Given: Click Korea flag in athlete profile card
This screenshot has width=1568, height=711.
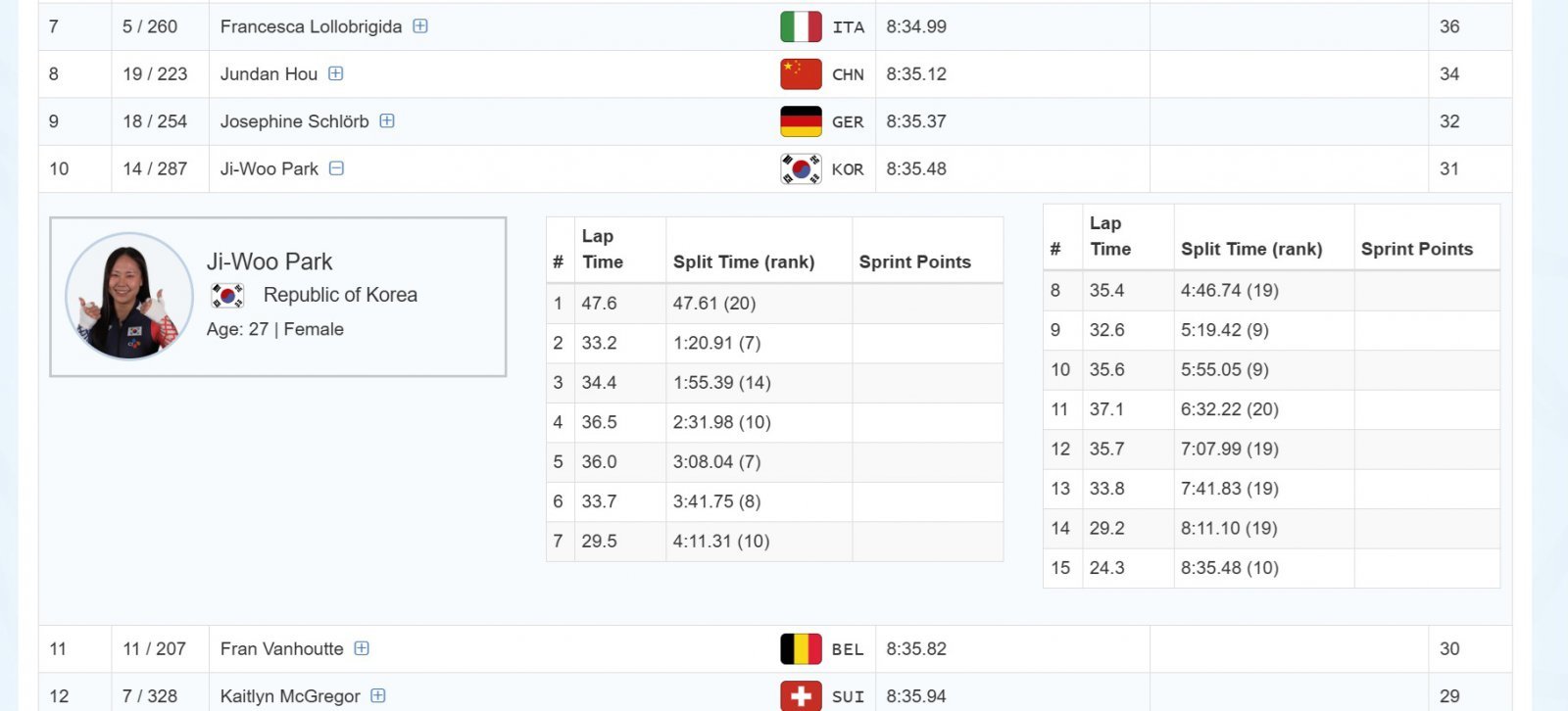Looking at the screenshot, I should 227,295.
